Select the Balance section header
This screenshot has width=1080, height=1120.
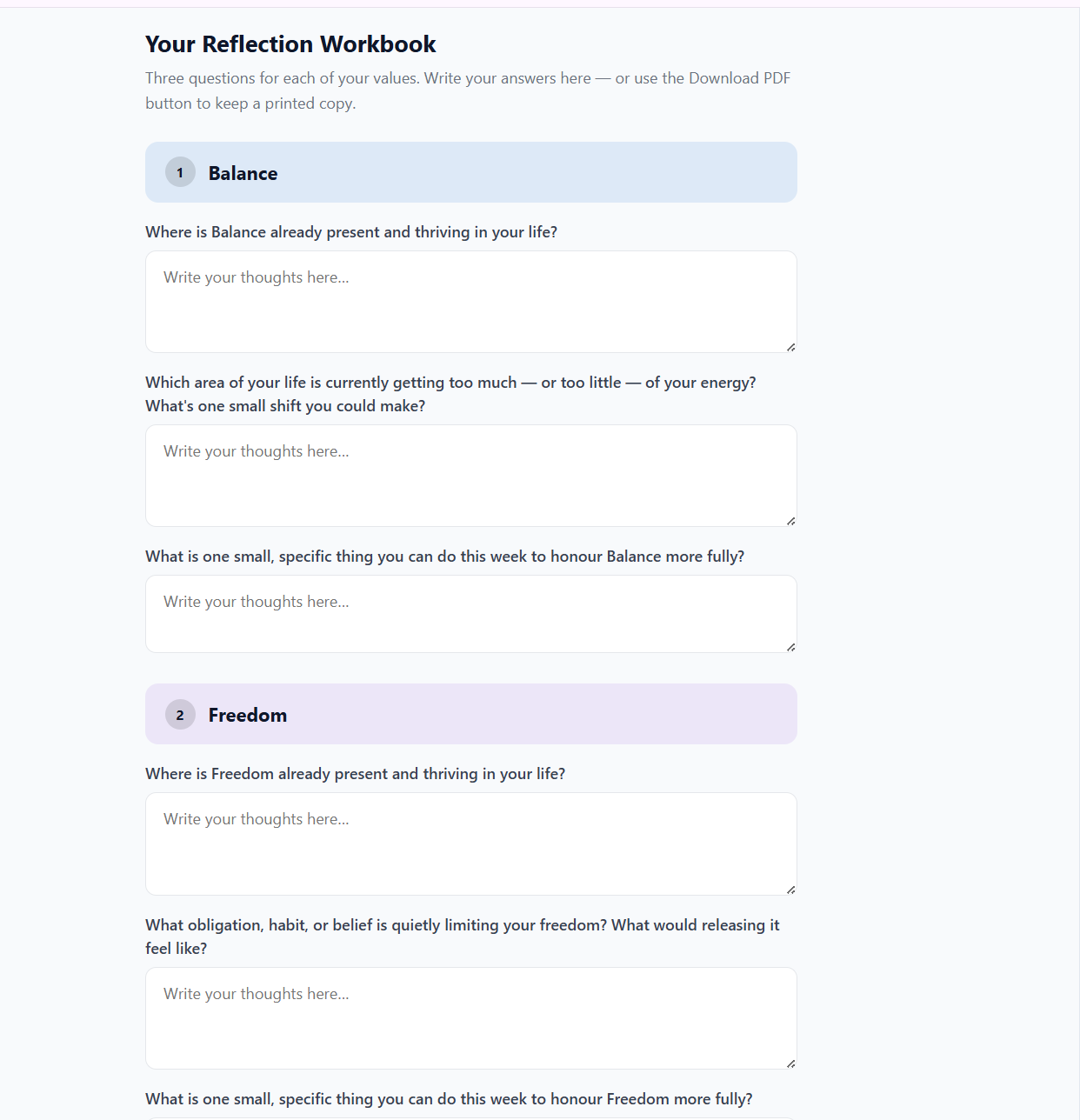coord(470,172)
